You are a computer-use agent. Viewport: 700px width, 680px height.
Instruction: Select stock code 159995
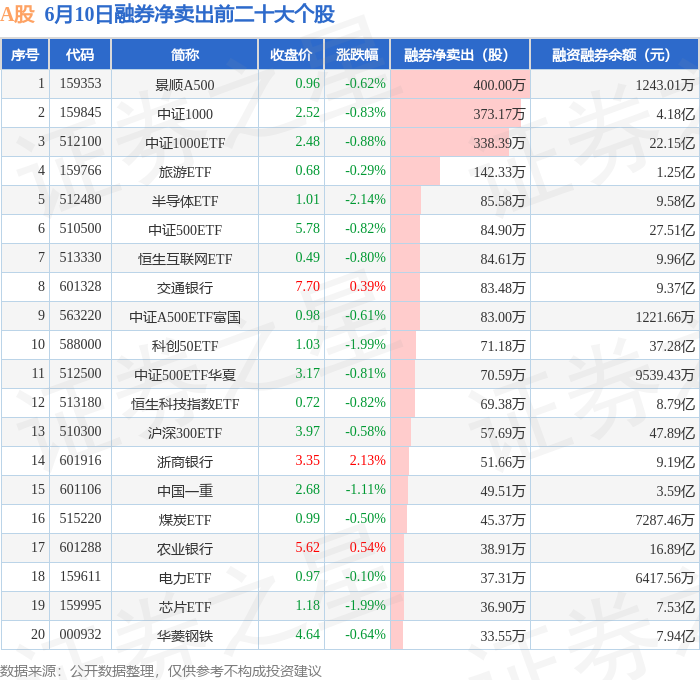[x=80, y=605]
